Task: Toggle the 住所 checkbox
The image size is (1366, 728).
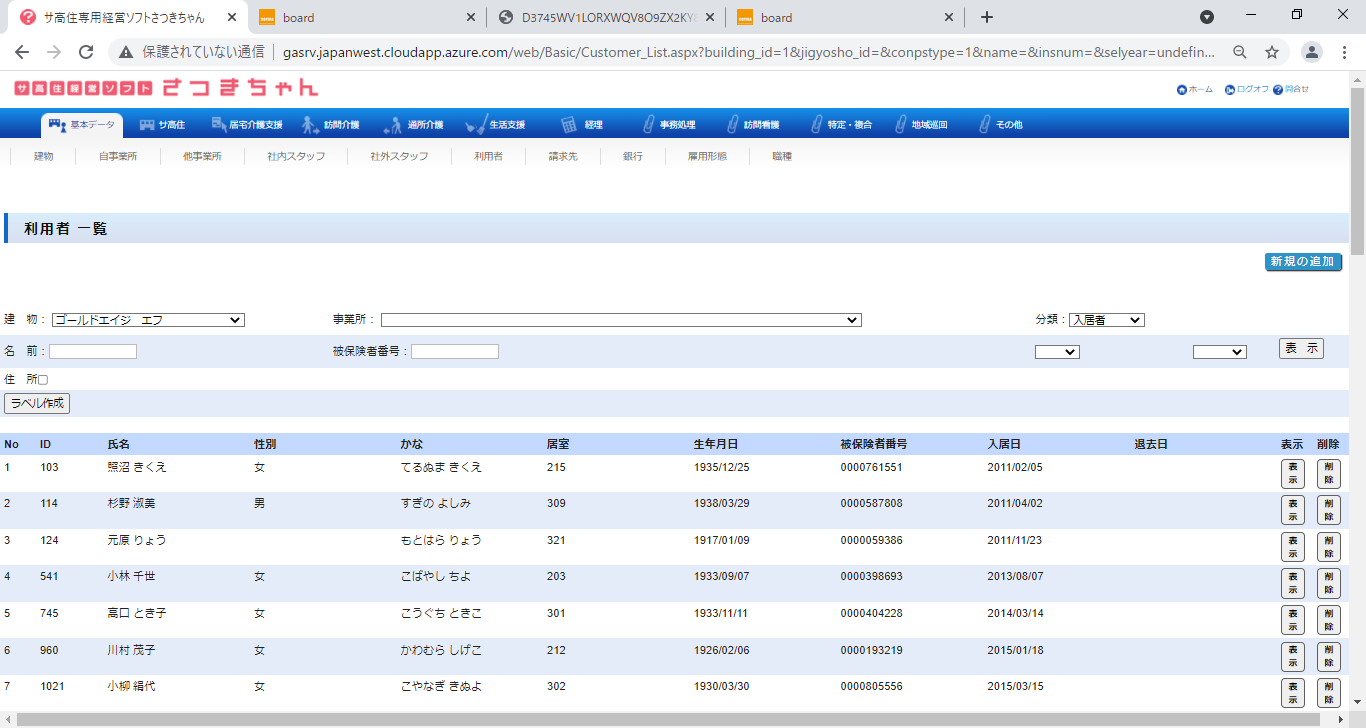Action: 43,380
